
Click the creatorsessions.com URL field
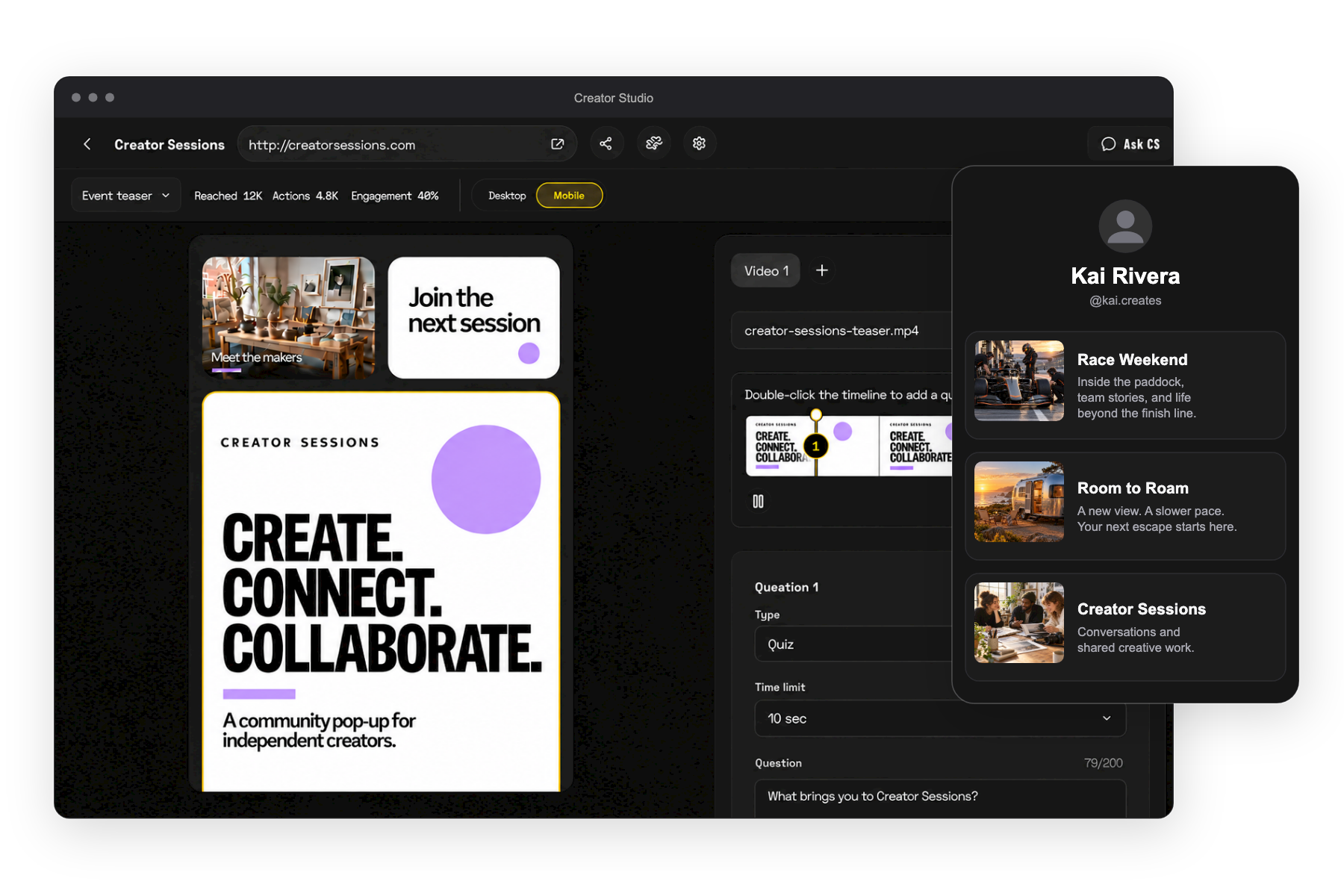407,144
